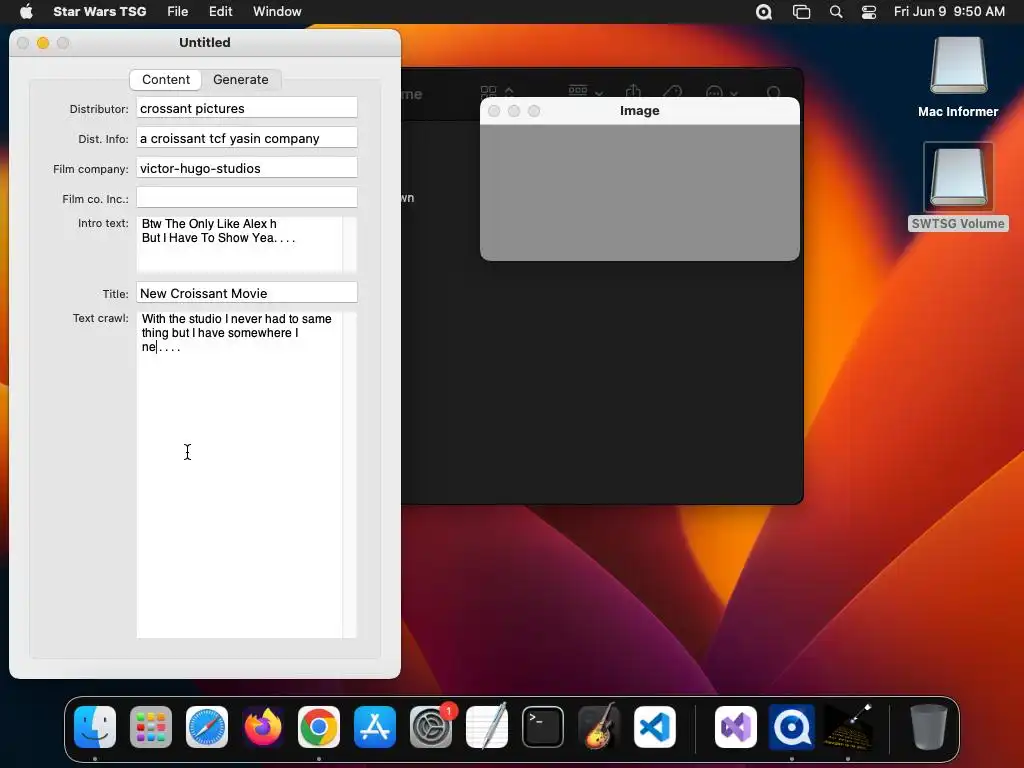Open the blue magnifier Q app in Dock
This screenshot has height=768, width=1024.
(792, 727)
